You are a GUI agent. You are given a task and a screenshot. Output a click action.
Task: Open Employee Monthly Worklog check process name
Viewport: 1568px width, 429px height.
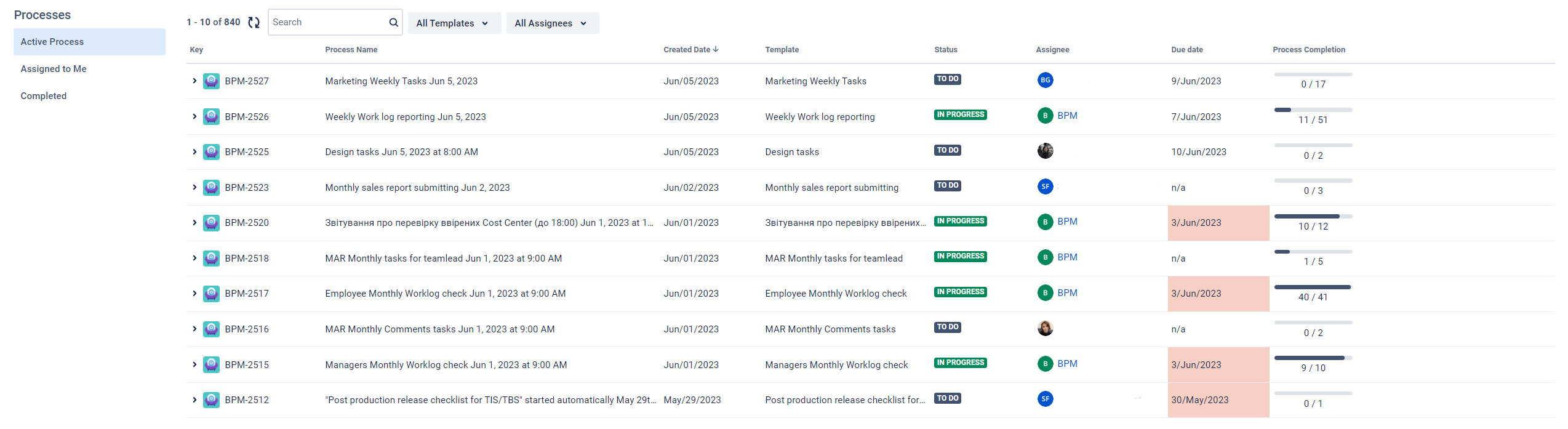pyautogui.click(x=446, y=294)
